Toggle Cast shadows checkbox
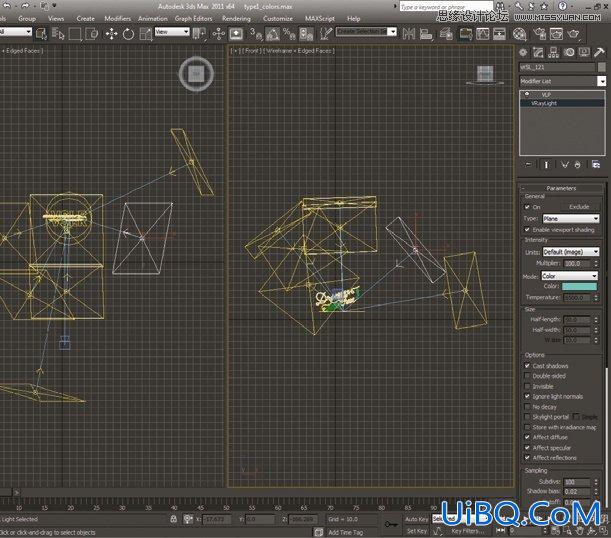The height and width of the screenshot is (538, 611). 527,366
